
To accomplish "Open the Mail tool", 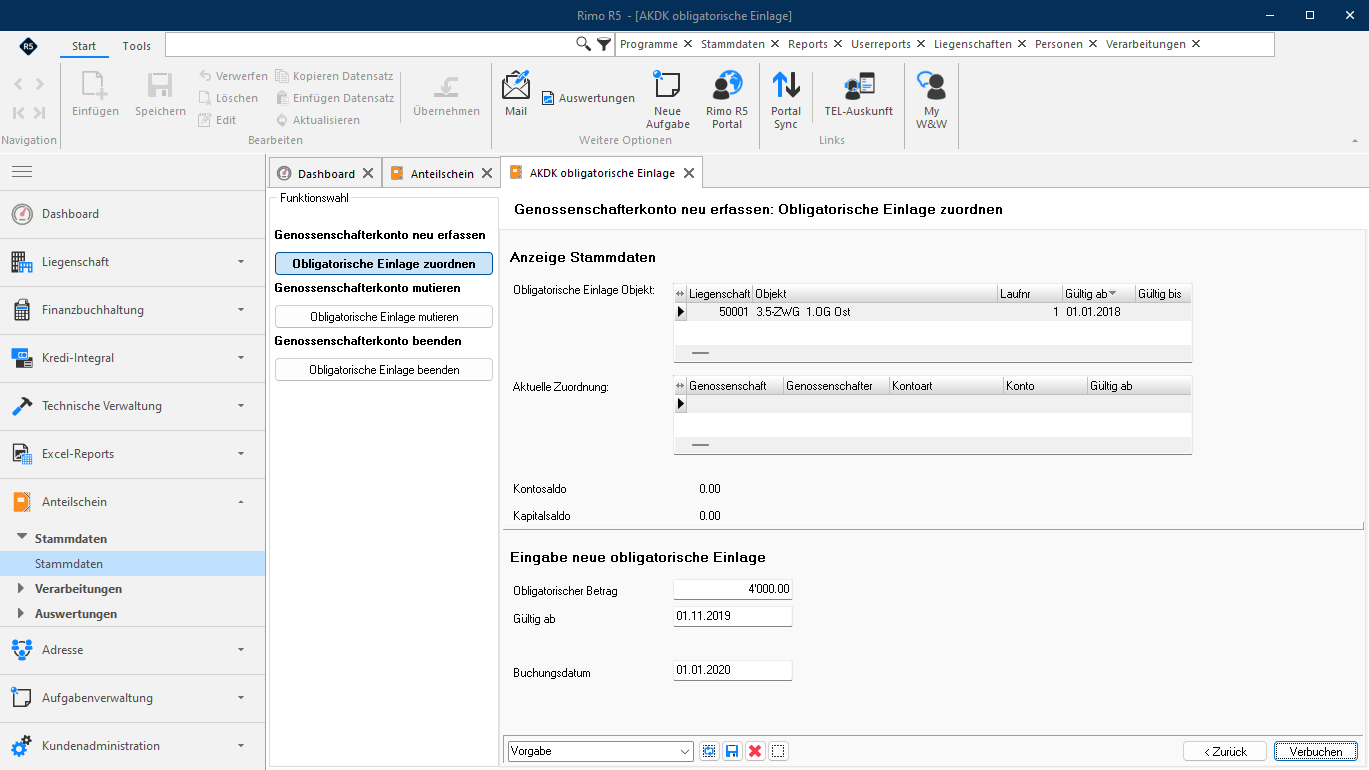I will point(515,94).
